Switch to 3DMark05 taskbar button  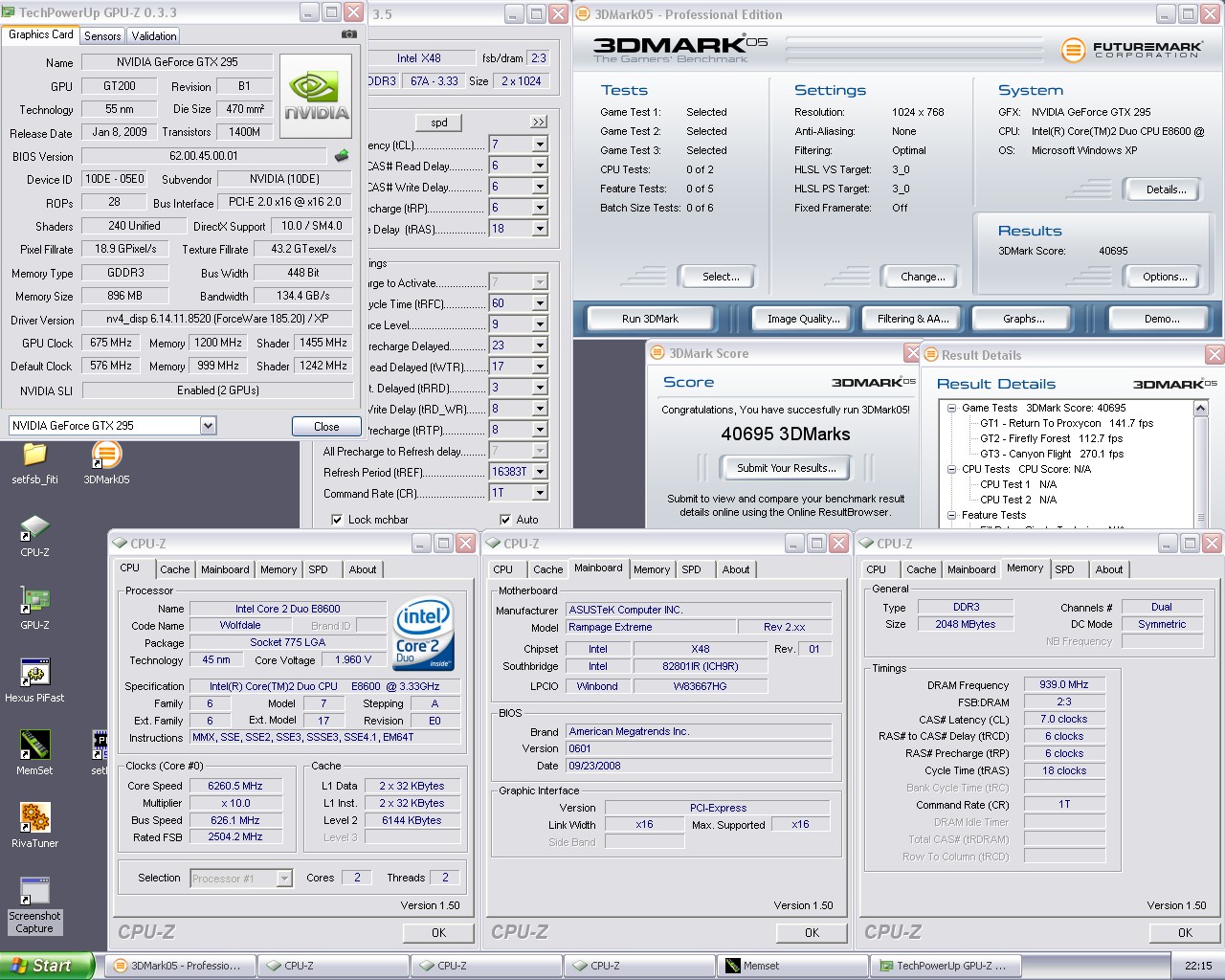pos(180,966)
